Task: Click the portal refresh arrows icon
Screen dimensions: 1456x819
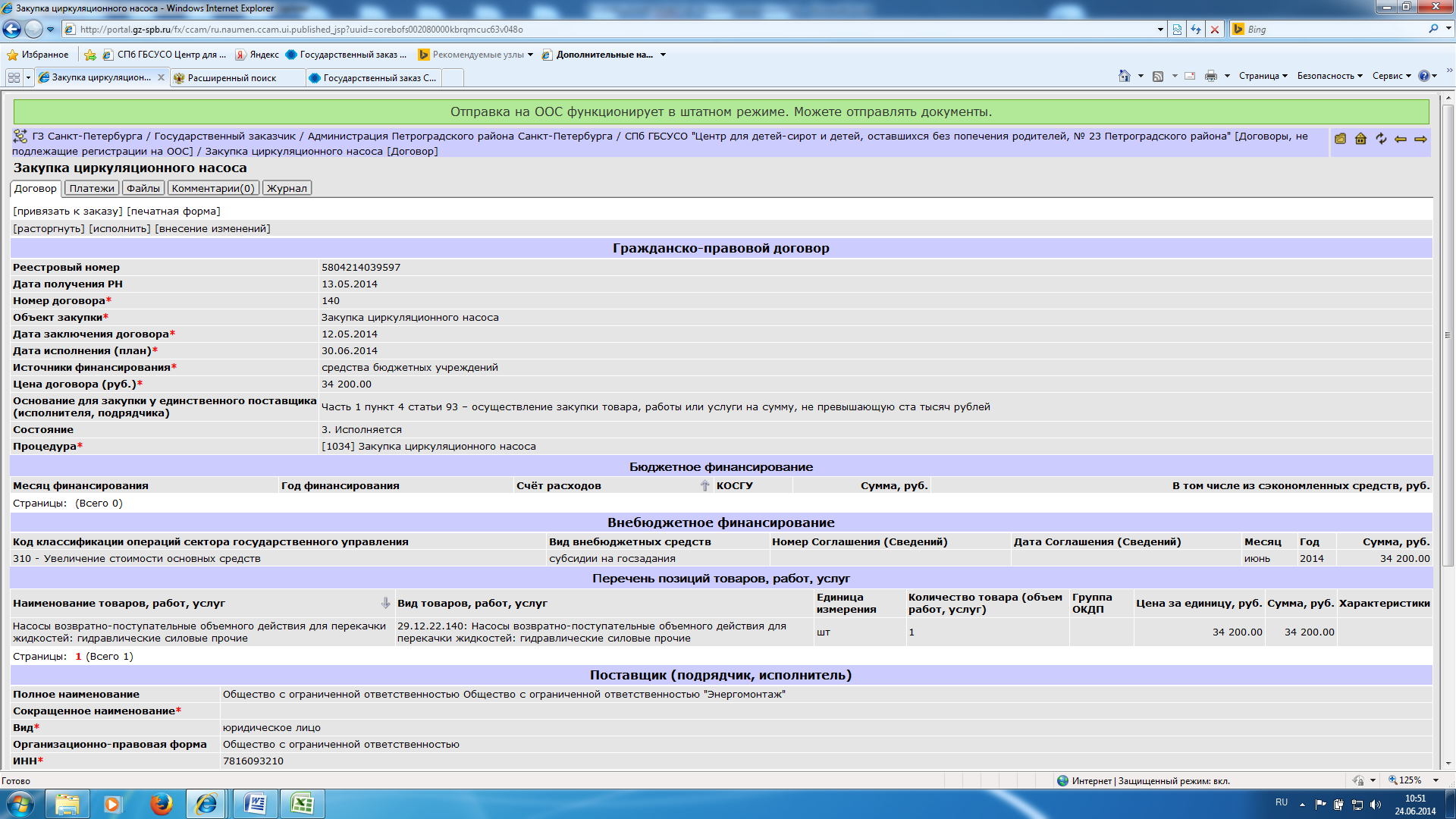Action: pos(1381,139)
